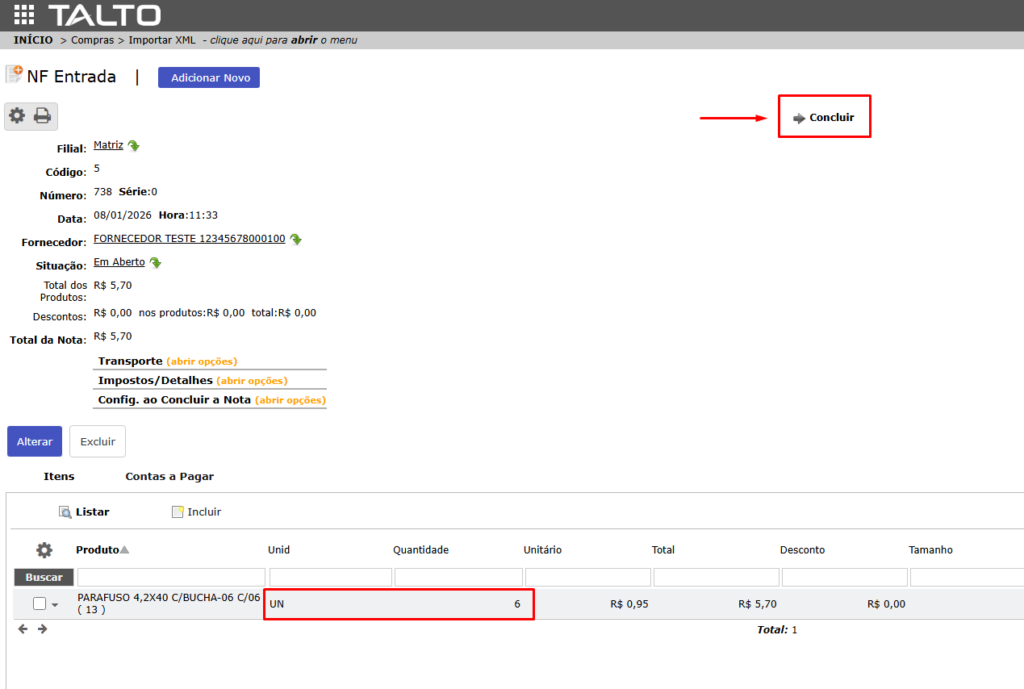Viewport: 1024px width, 689px height.
Task: Open the dropdown arrow next to the row checkbox
Action: tap(55, 604)
